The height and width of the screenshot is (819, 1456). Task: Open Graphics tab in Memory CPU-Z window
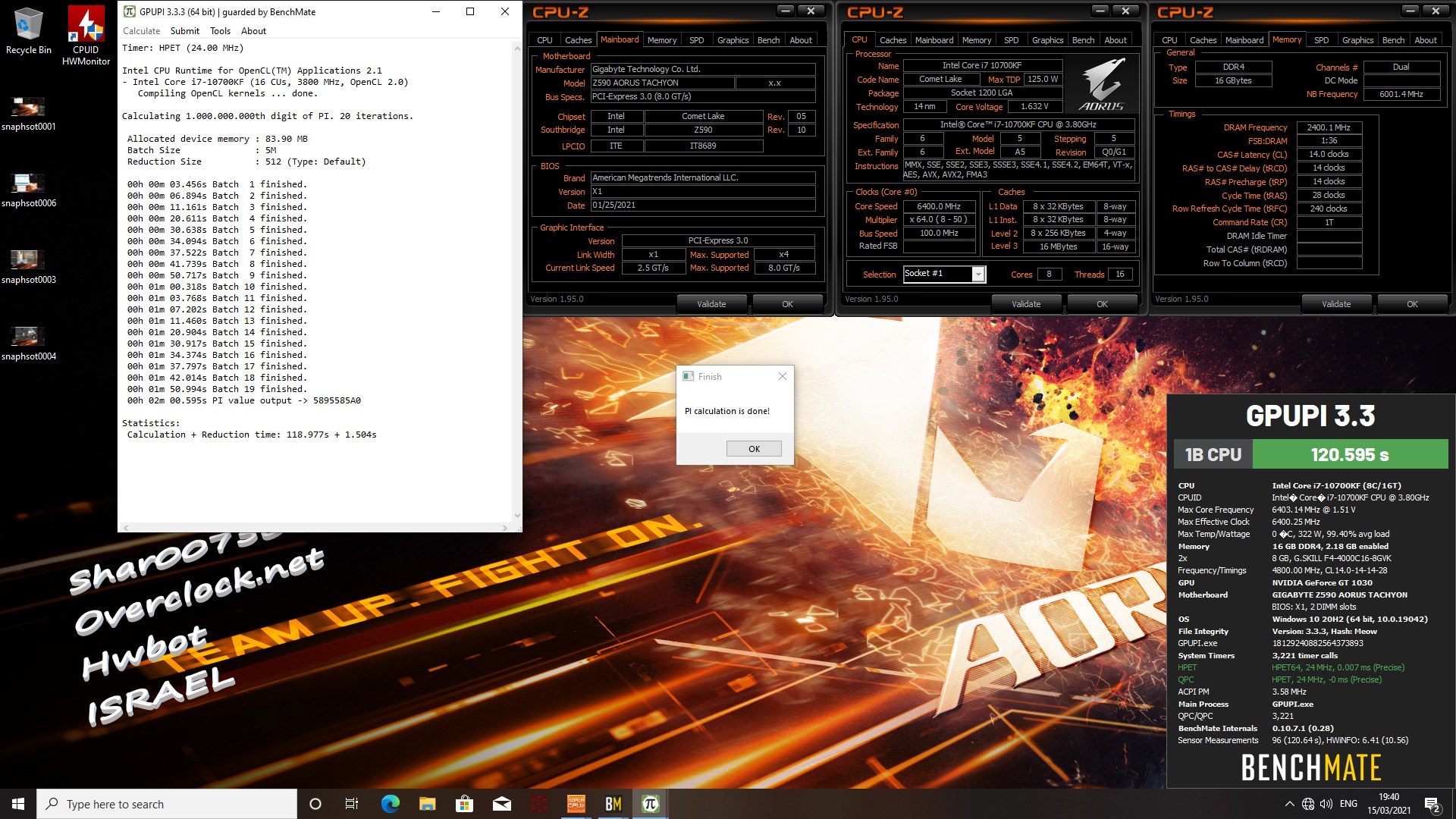point(1357,40)
